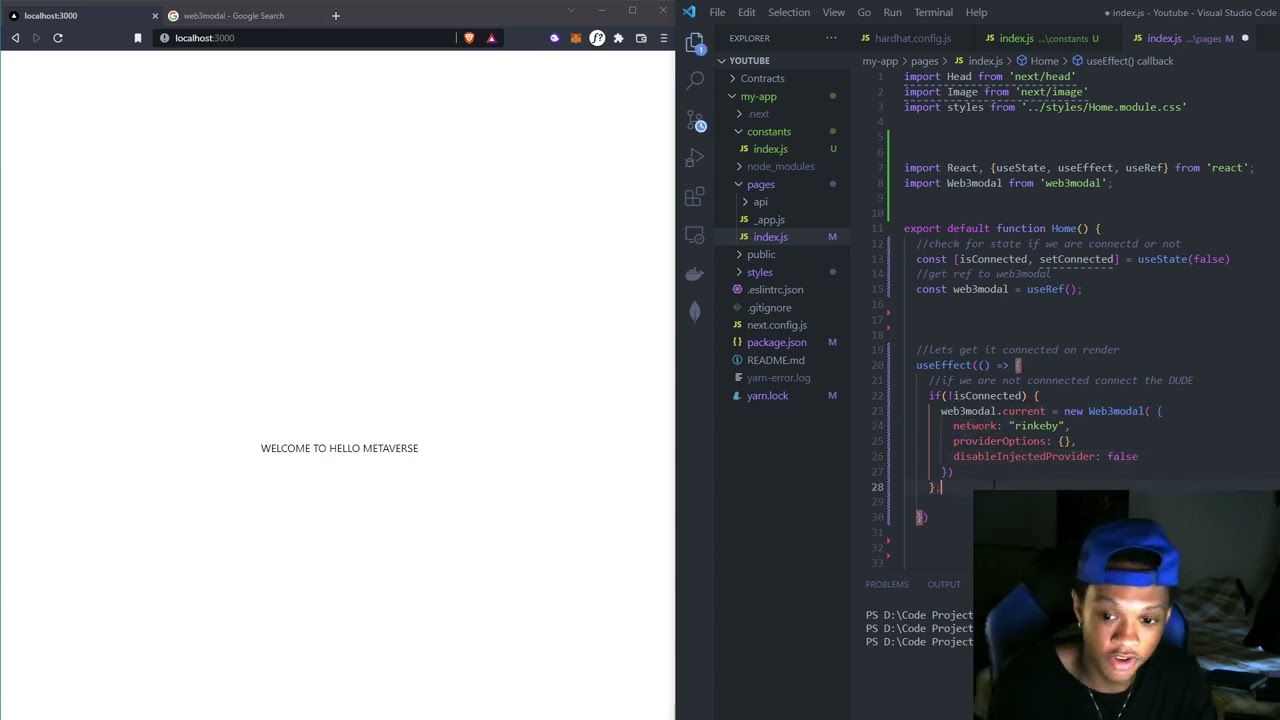
Task: Expand the styles folder
Action: pyautogui.click(x=758, y=272)
